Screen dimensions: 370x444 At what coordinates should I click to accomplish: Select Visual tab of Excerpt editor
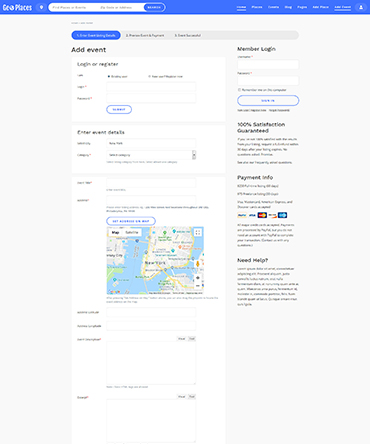pyautogui.click(x=181, y=397)
